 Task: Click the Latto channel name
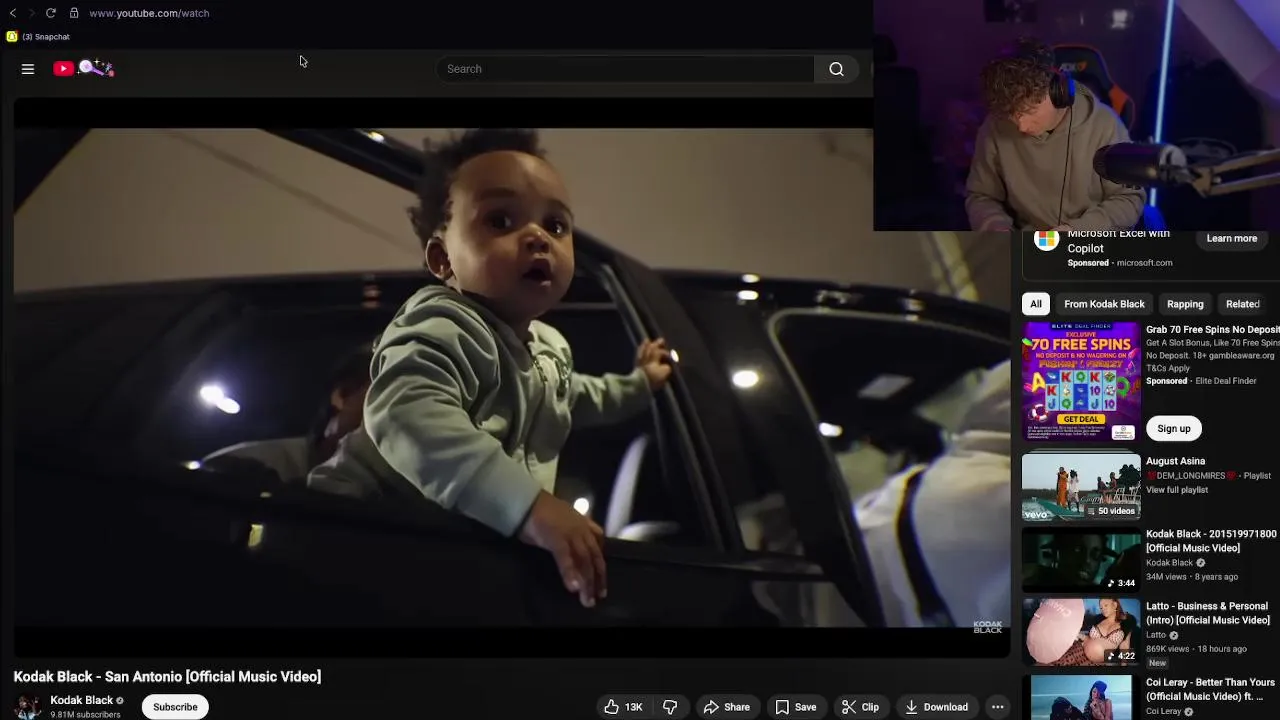click(1156, 635)
